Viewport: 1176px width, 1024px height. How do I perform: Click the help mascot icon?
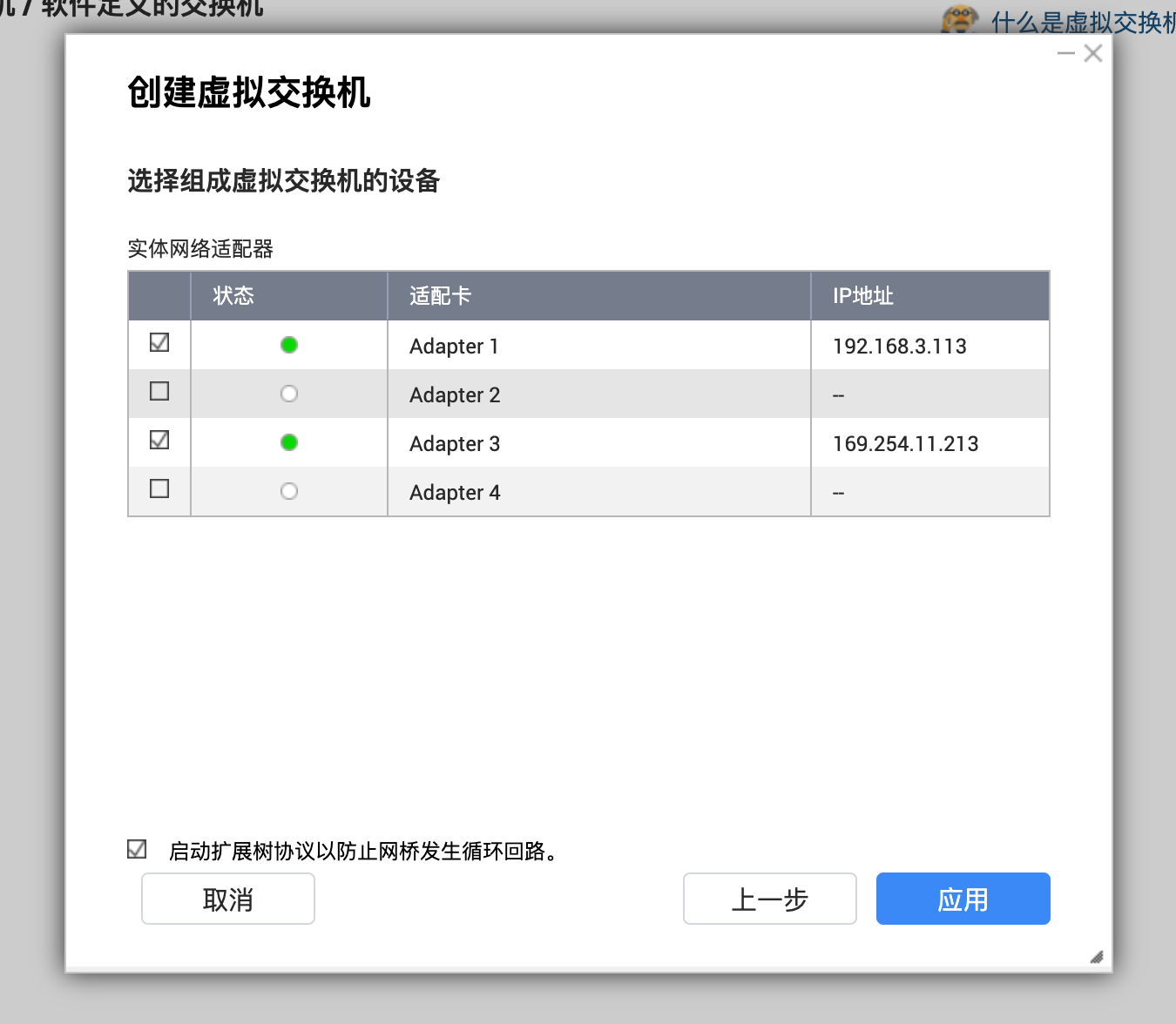click(x=959, y=19)
